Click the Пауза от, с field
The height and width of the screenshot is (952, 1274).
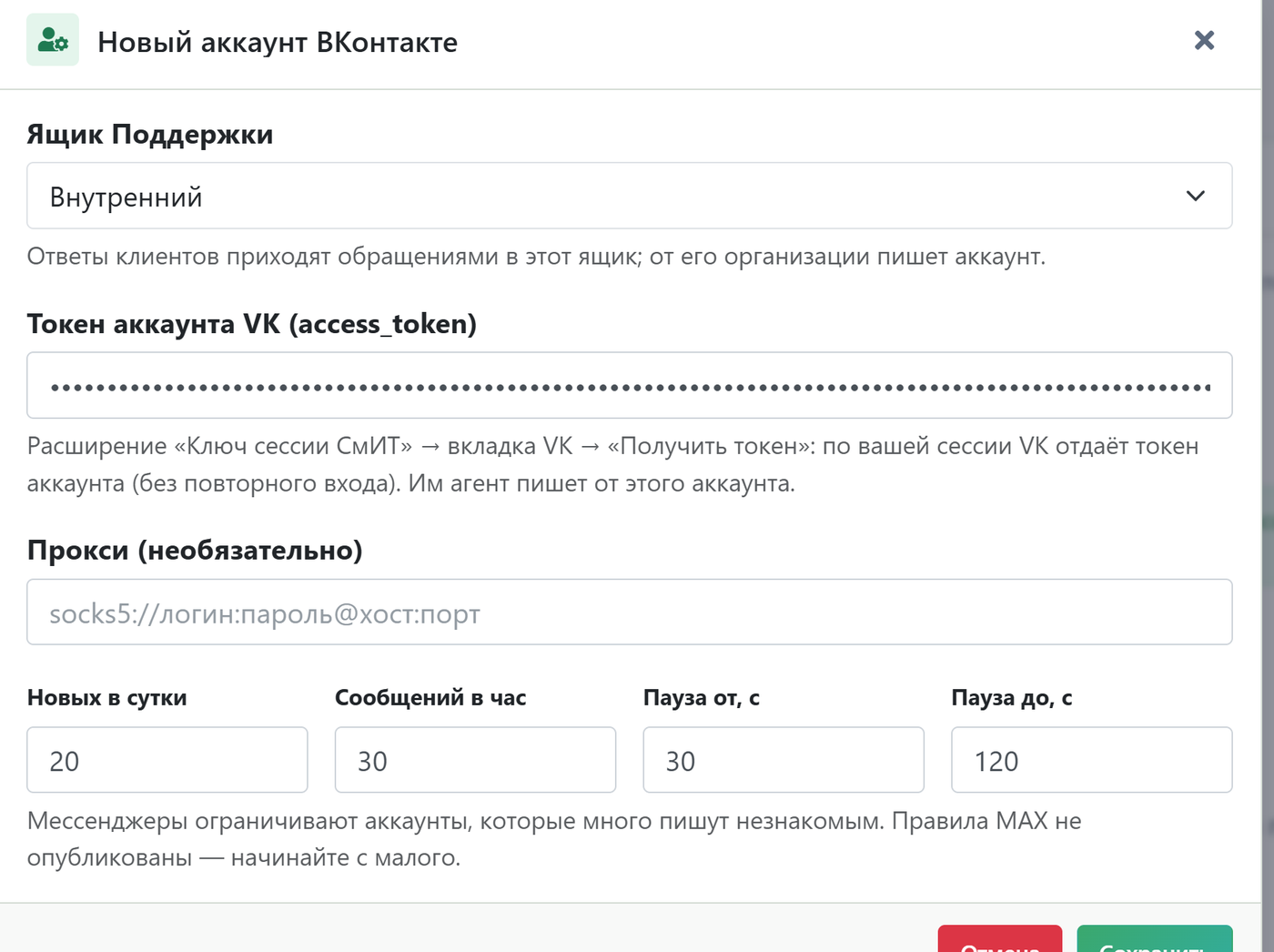tap(784, 760)
